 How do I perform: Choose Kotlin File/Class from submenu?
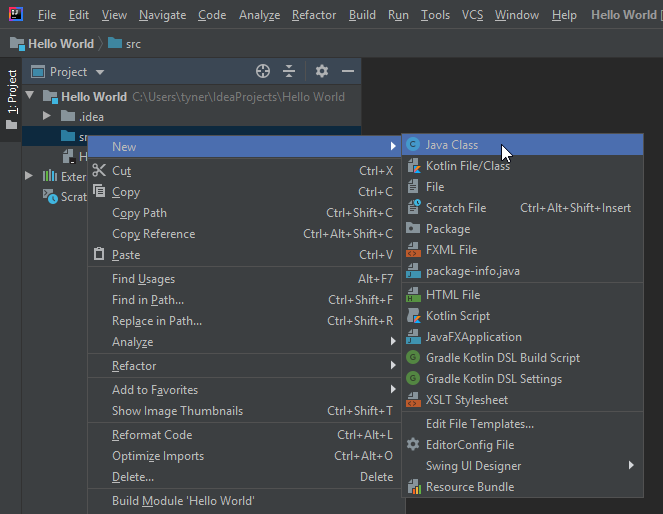(467, 166)
